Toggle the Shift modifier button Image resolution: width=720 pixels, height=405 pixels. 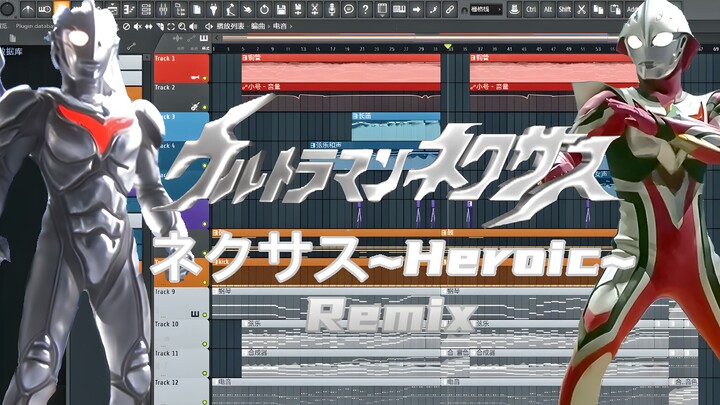point(565,9)
